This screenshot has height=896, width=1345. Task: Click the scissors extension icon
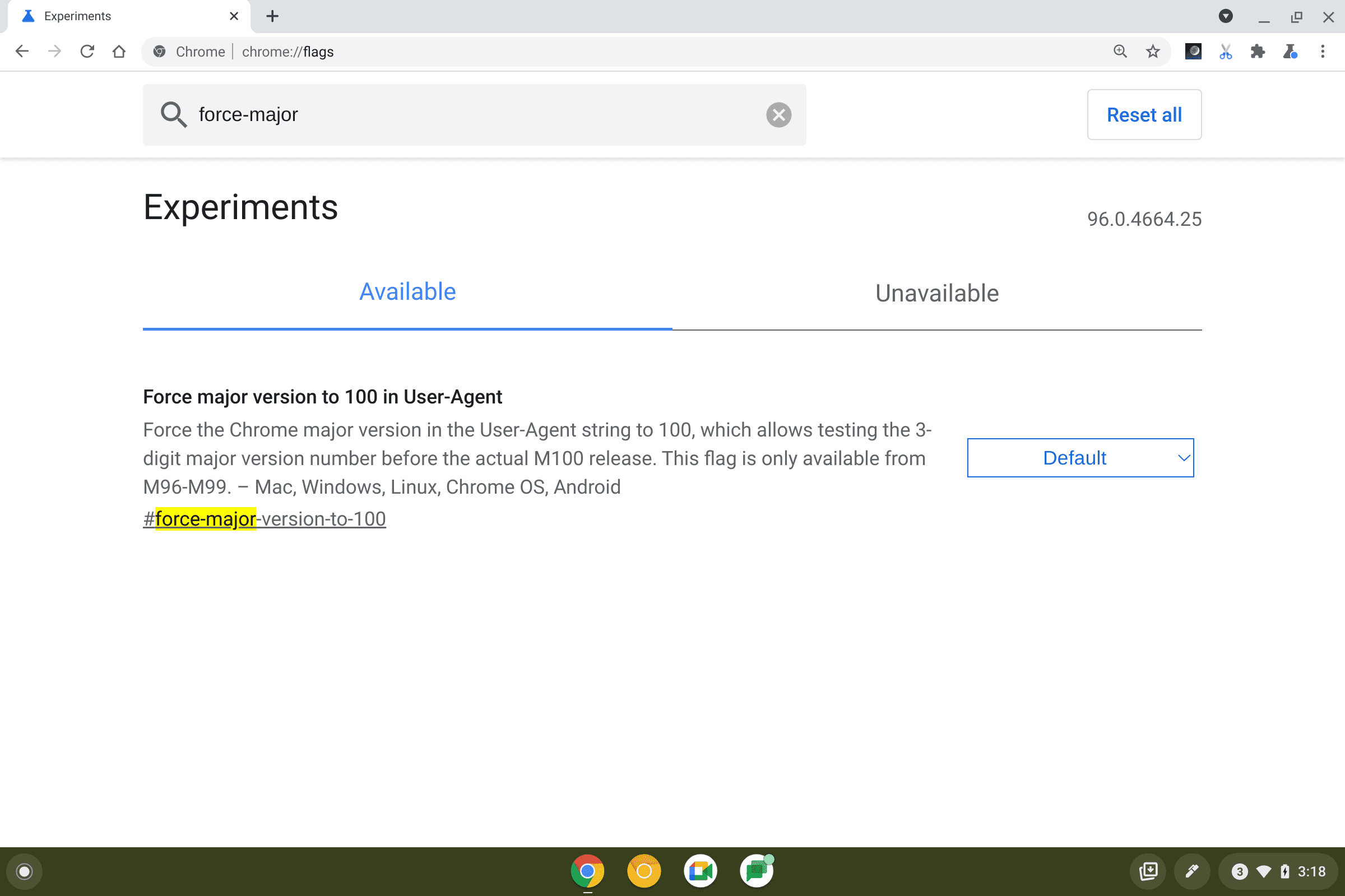1225,52
